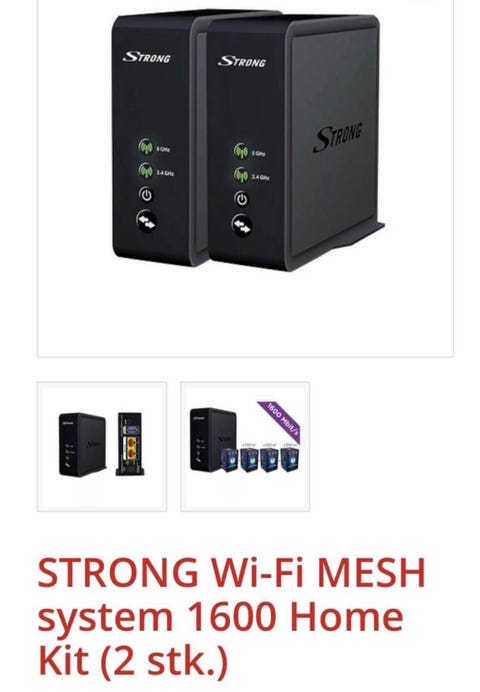Image resolution: width=480 pixels, height=692 pixels.
Task: Tap the power icon on left device
Action: pyautogui.click(x=146, y=195)
